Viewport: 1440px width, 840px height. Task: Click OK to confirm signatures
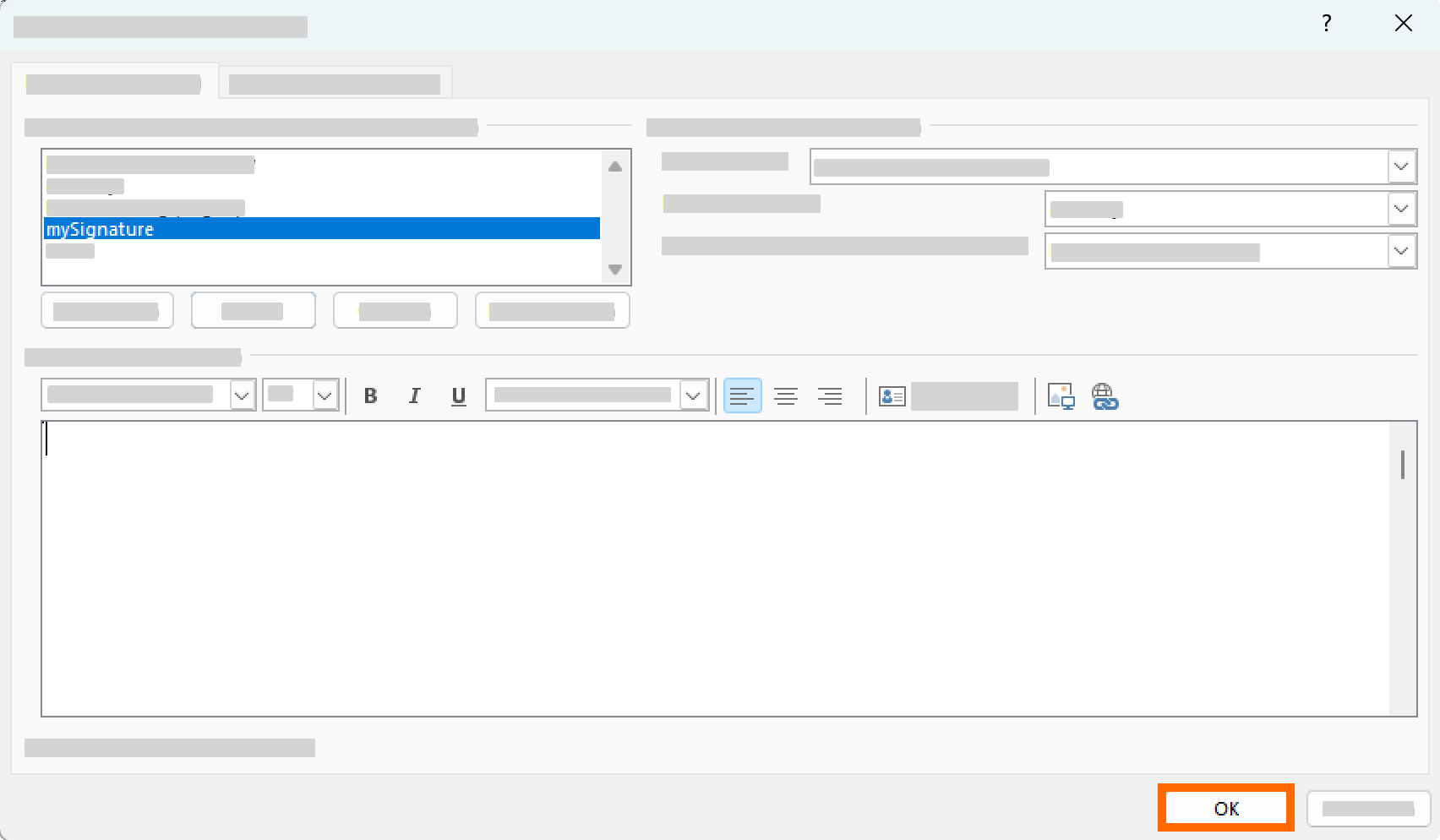1226,809
